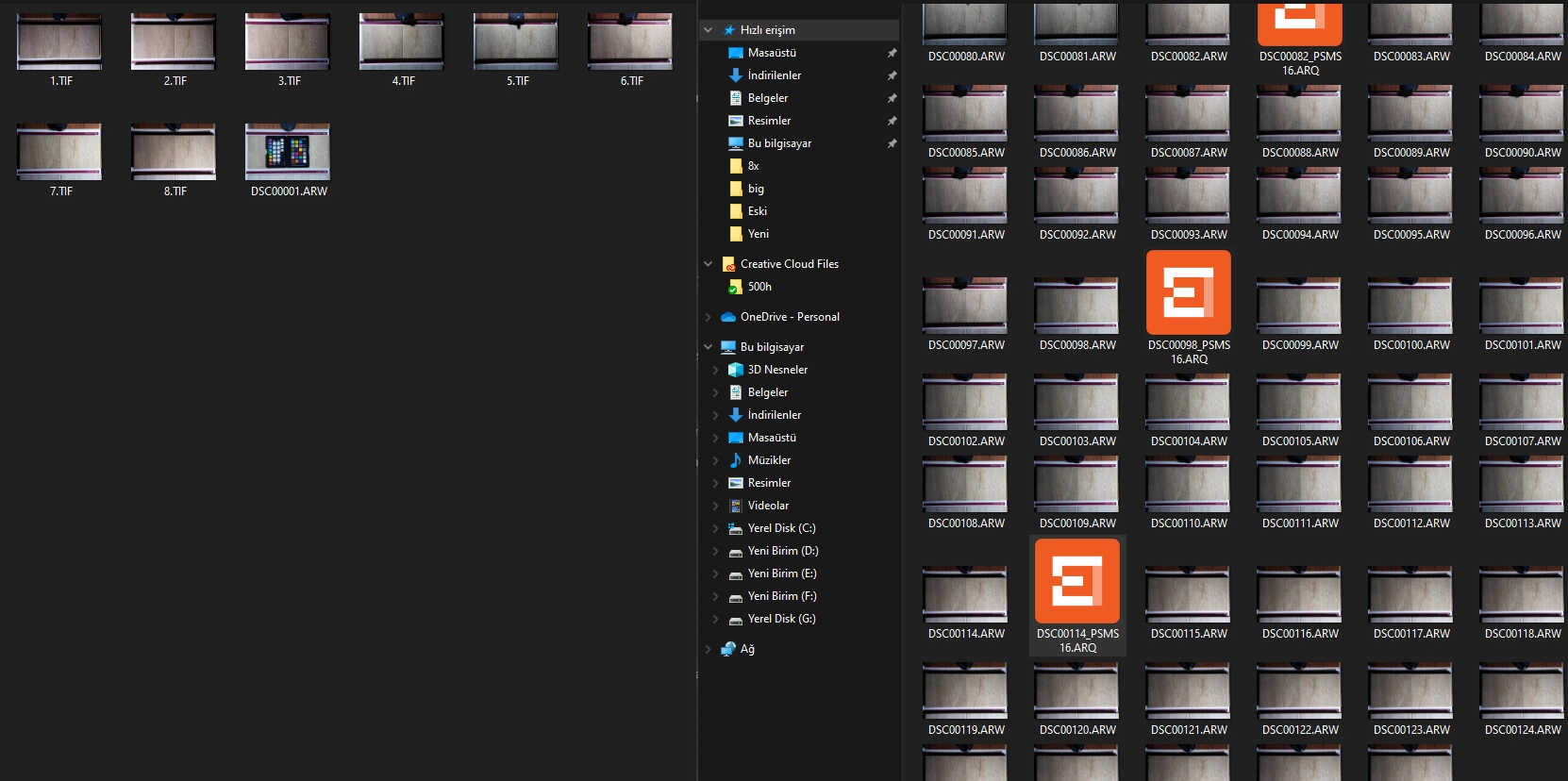Viewport: 1568px width, 781px height.
Task: Expand the OneDrive - Personal tree node
Action: pos(709,317)
